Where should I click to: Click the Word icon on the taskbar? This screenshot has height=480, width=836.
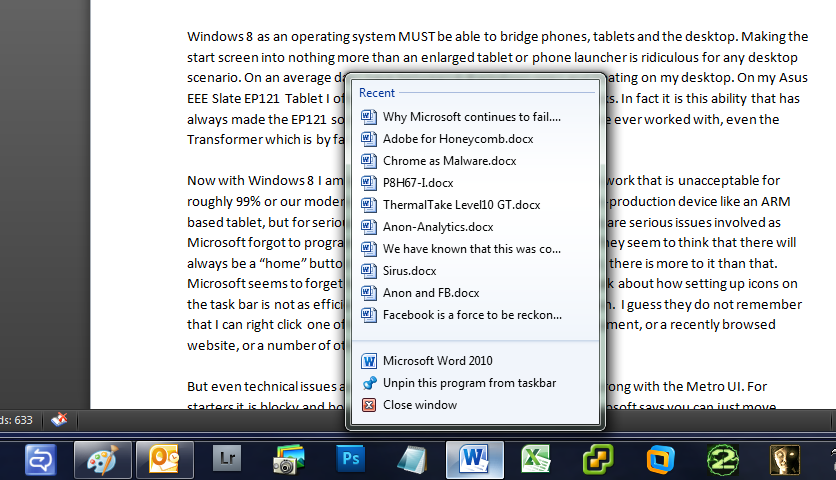(475, 460)
